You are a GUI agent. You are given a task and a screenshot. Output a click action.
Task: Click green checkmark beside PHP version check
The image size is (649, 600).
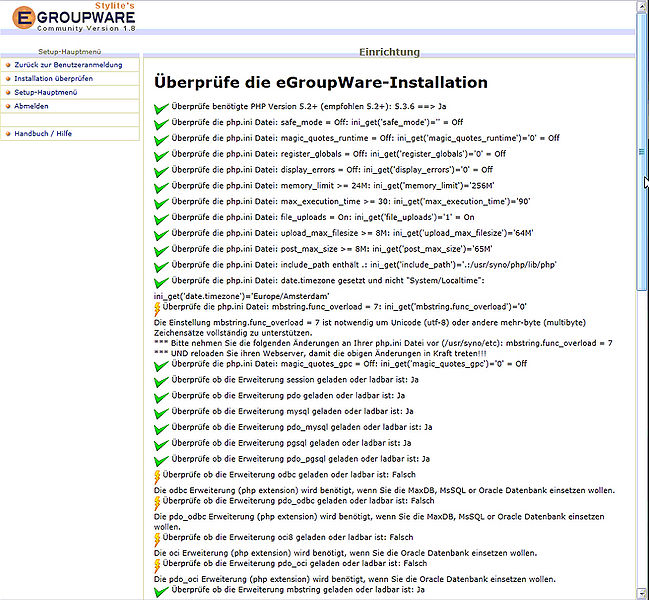[161, 108]
